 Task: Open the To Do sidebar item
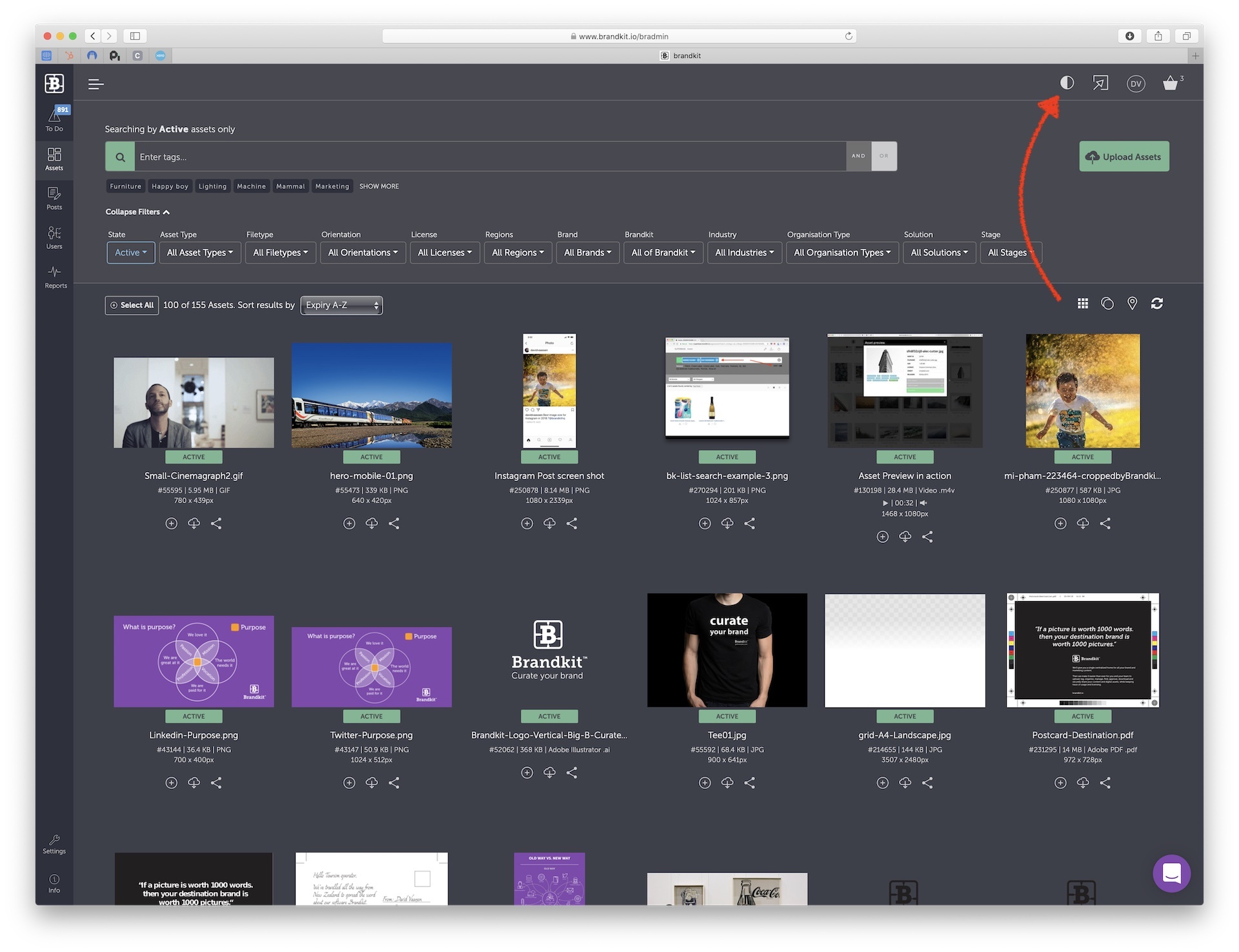point(54,119)
